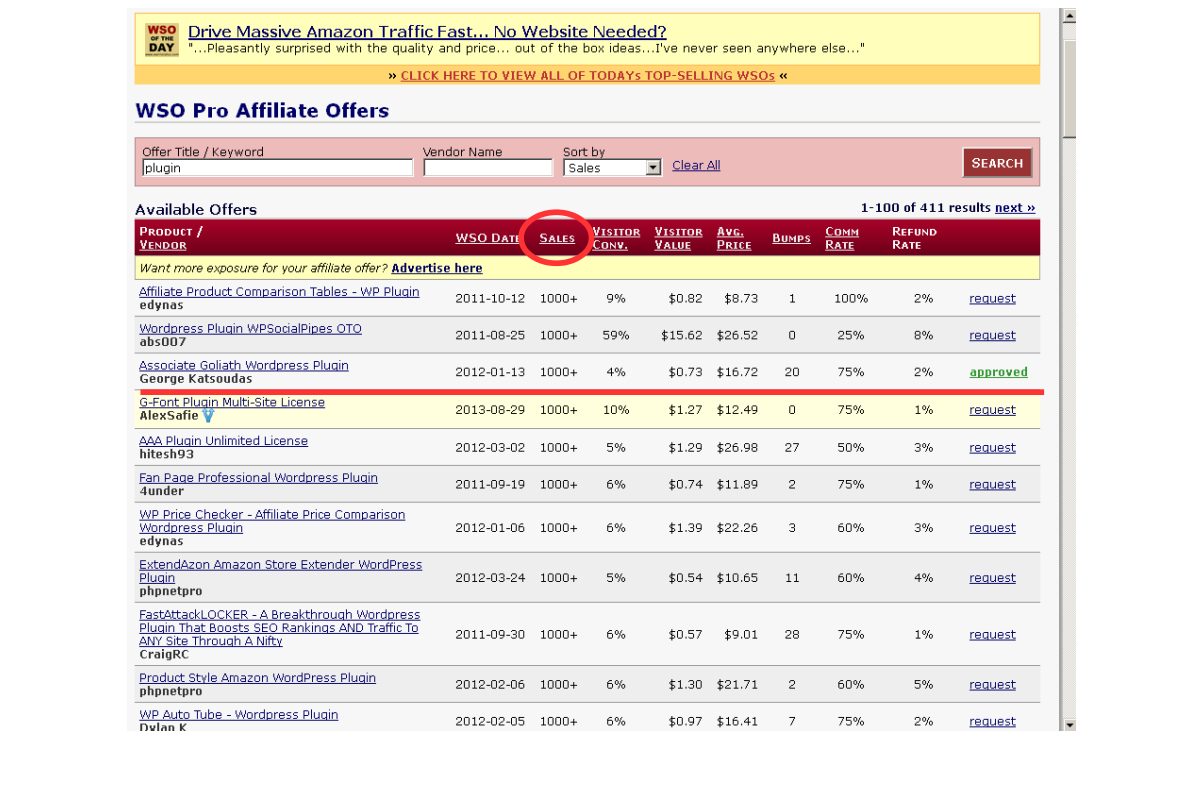Screen dimensions: 1200x800
Task: Sort by the Visitor Conv. column header
Action: tap(616, 238)
